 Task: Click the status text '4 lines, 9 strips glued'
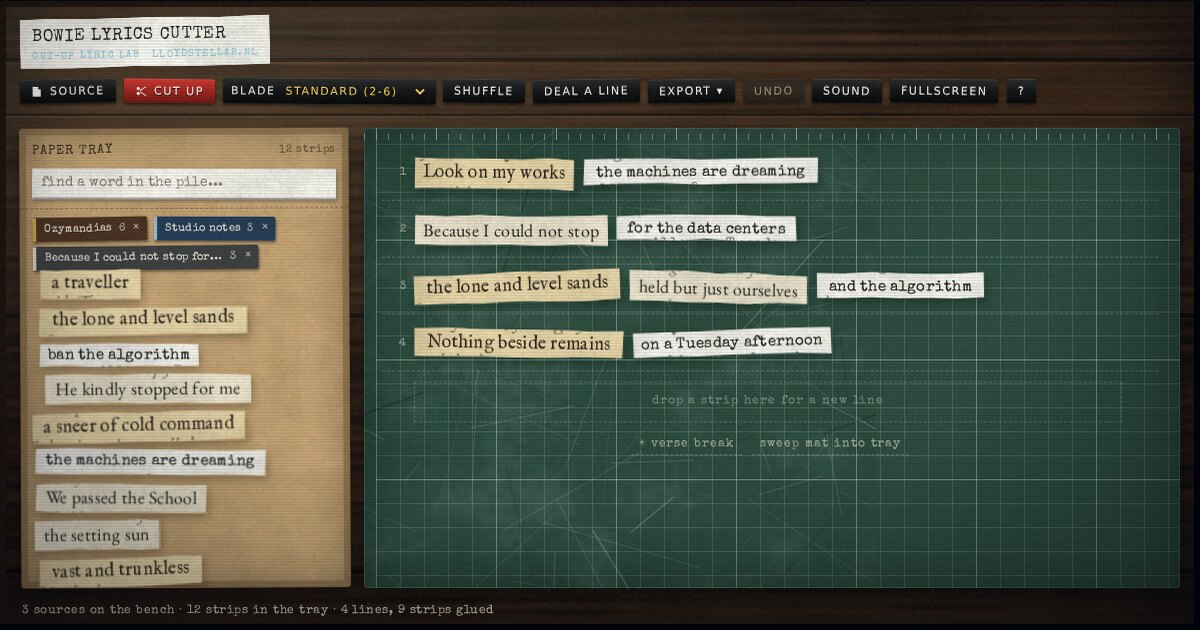click(x=416, y=609)
